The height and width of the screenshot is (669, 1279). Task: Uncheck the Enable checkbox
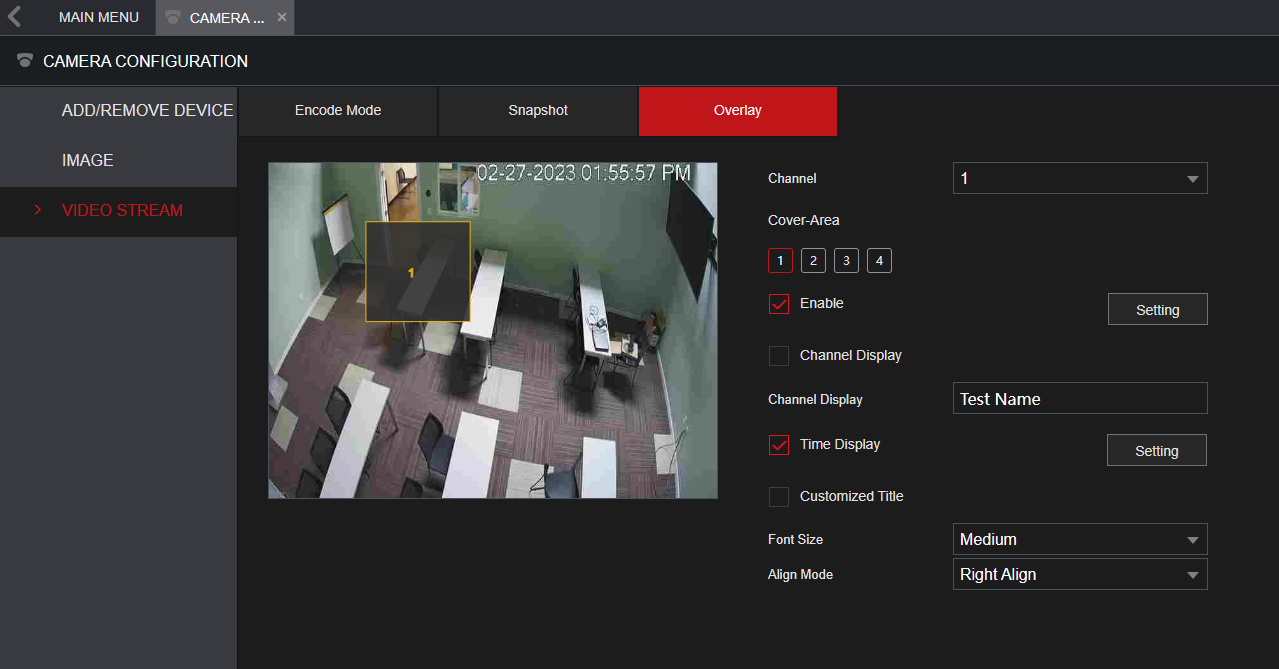tap(779, 304)
